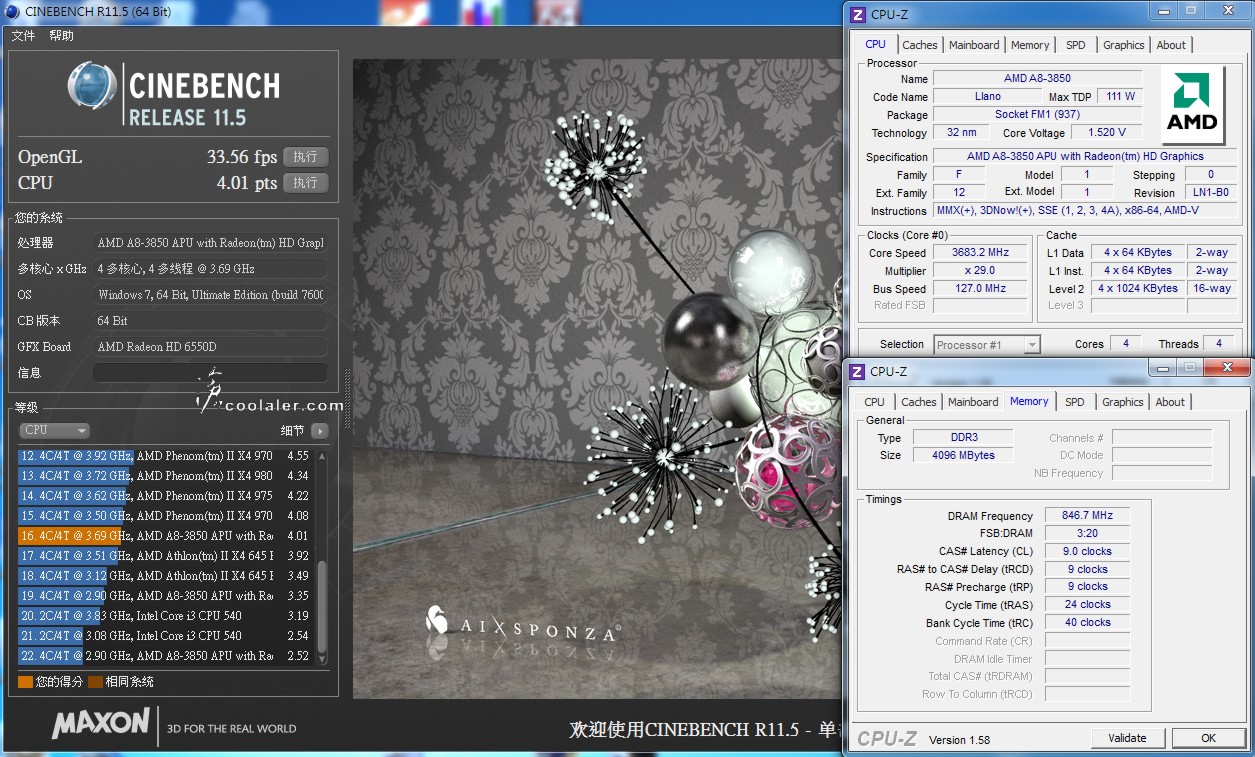Open the 文件 menu in Cinebench

pos(23,36)
